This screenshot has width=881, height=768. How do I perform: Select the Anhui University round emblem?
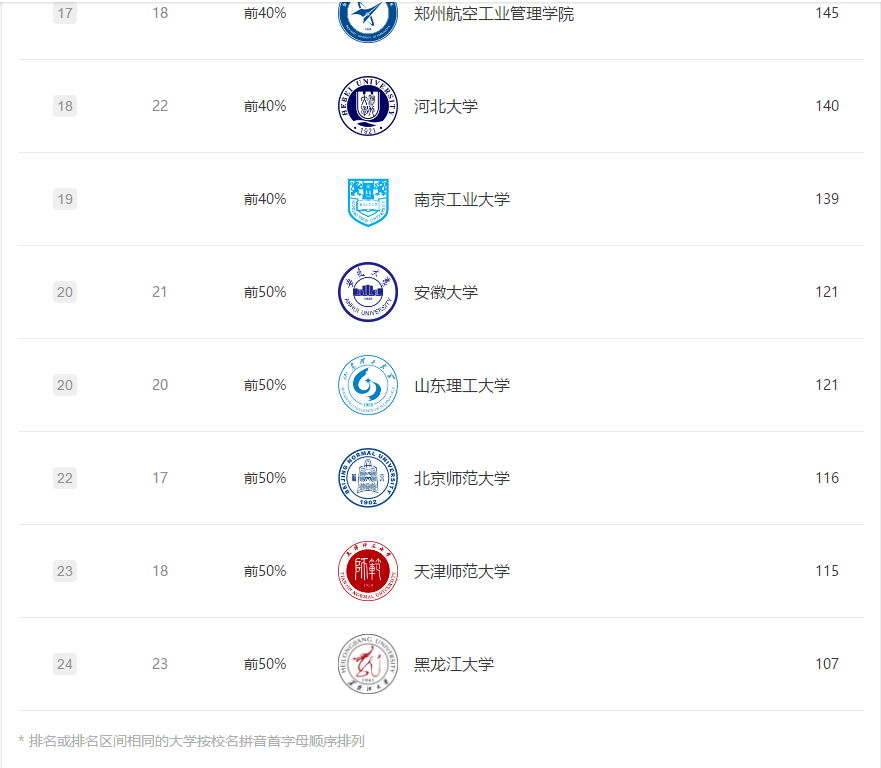click(x=367, y=292)
